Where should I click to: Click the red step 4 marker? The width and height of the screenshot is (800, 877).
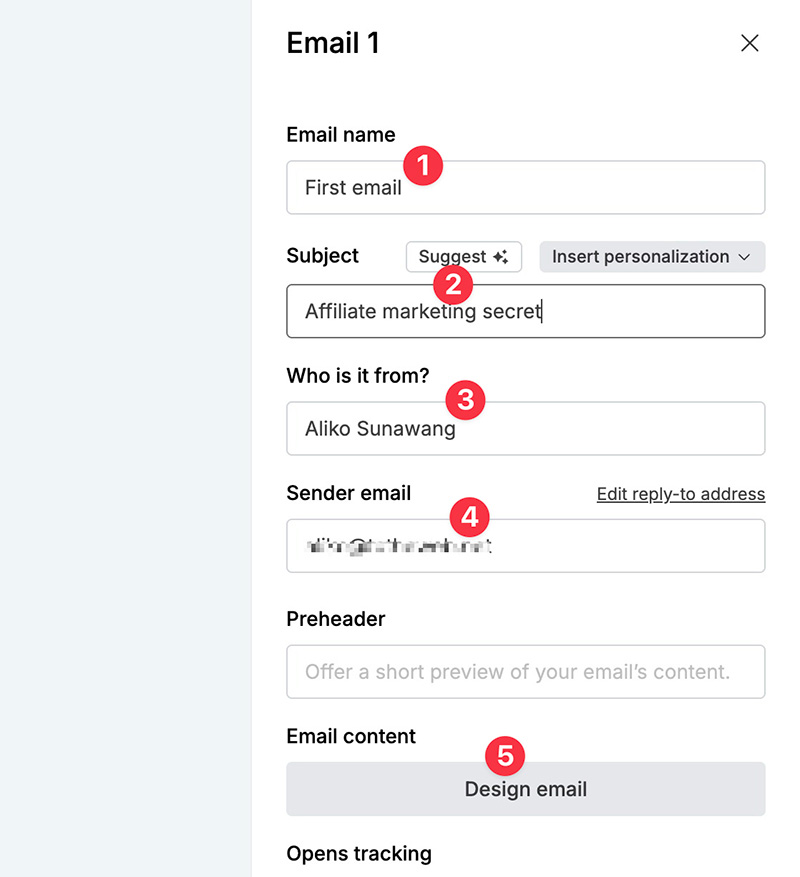click(469, 517)
